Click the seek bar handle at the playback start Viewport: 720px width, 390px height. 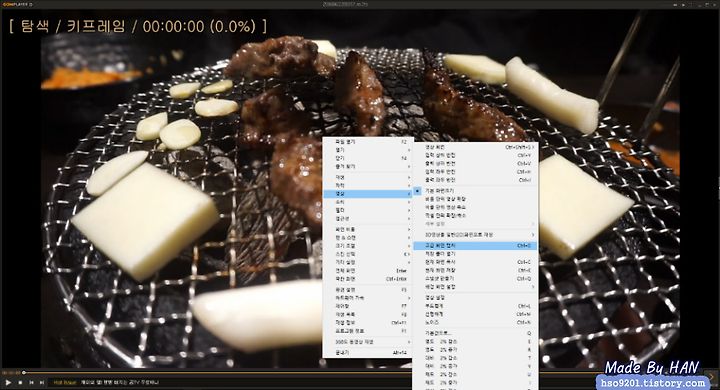tap(24, 373)
